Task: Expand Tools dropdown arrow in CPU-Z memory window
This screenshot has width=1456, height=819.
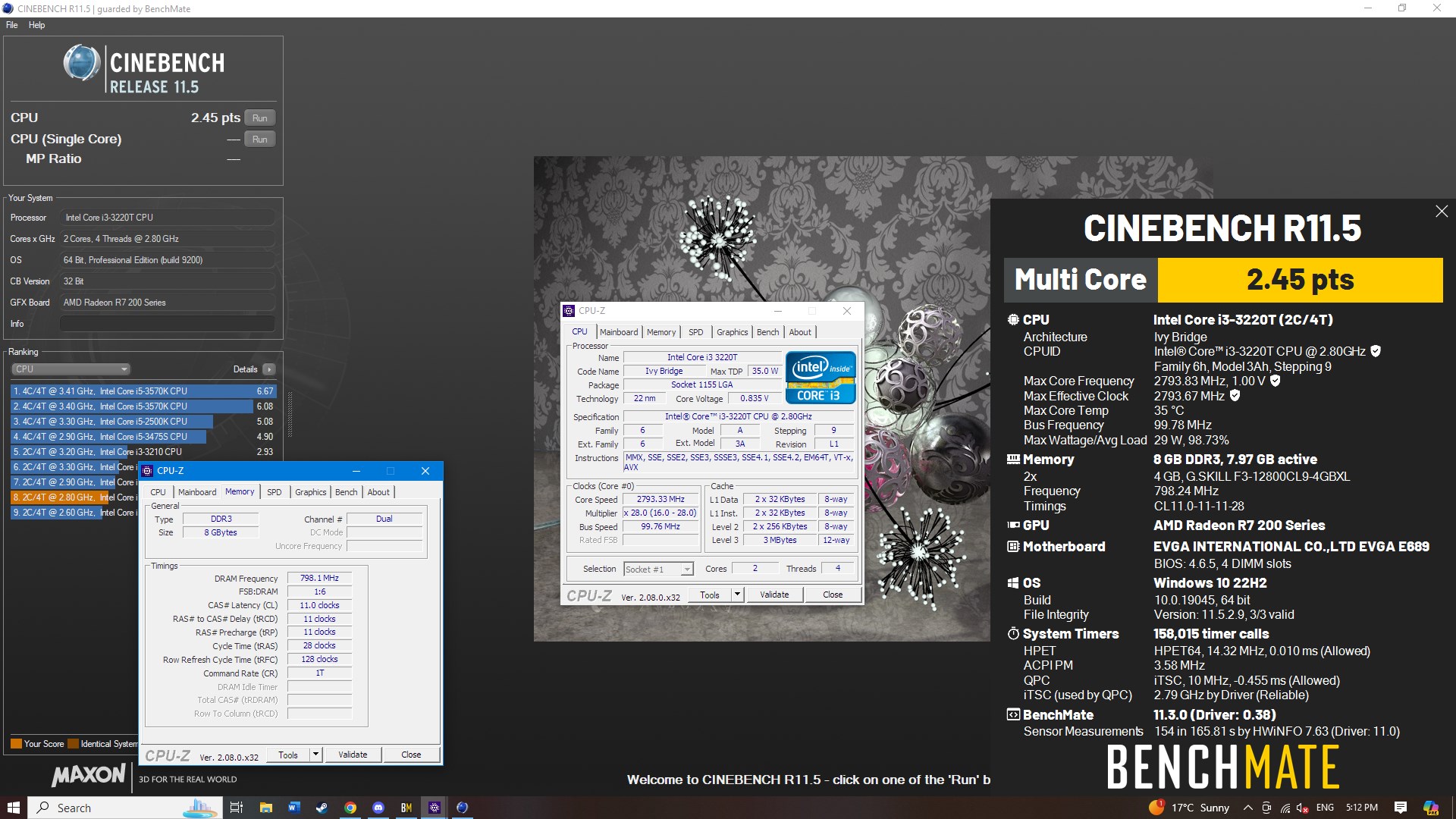Action: click(316, 755)
